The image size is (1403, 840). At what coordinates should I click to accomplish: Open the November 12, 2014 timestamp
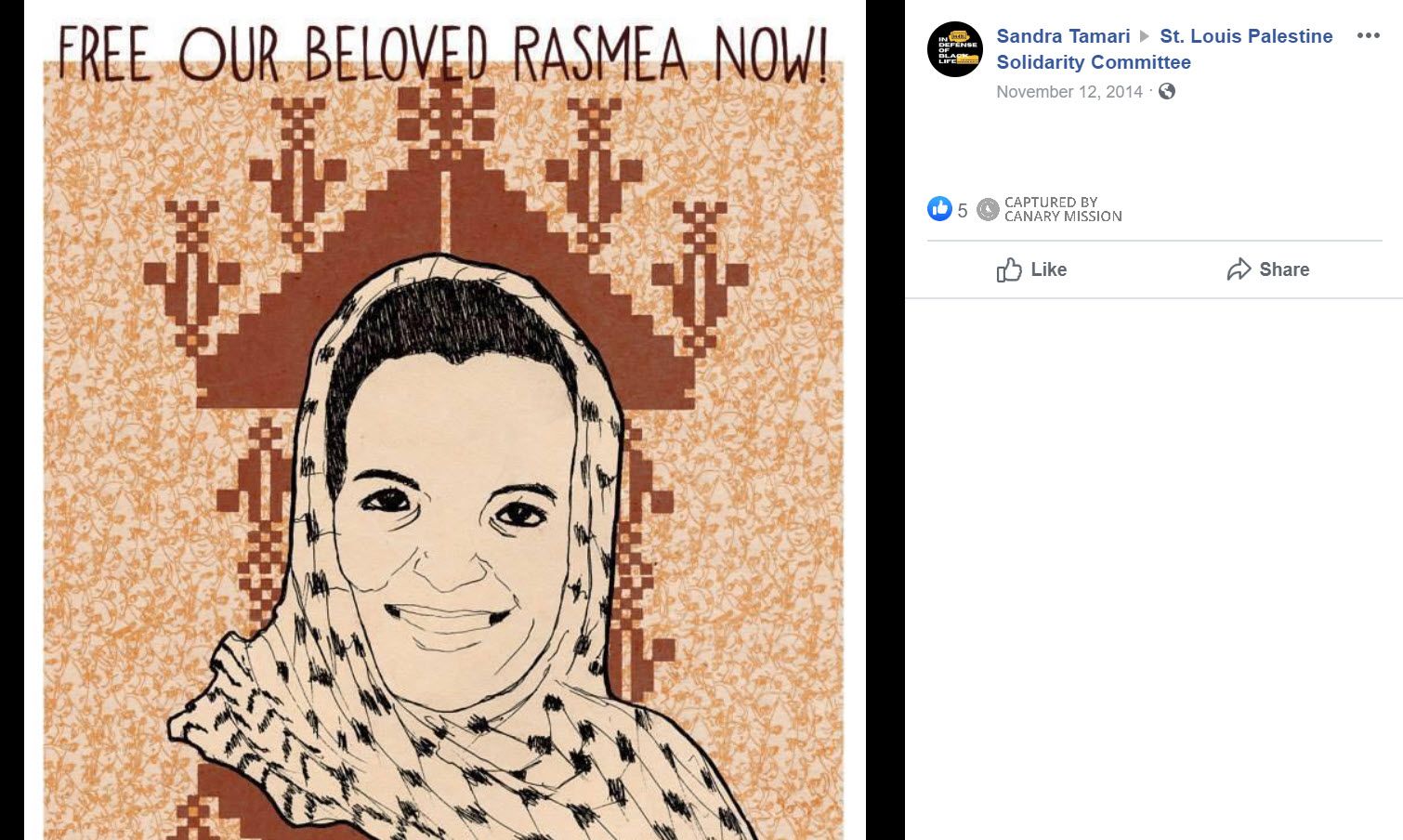1069,92
